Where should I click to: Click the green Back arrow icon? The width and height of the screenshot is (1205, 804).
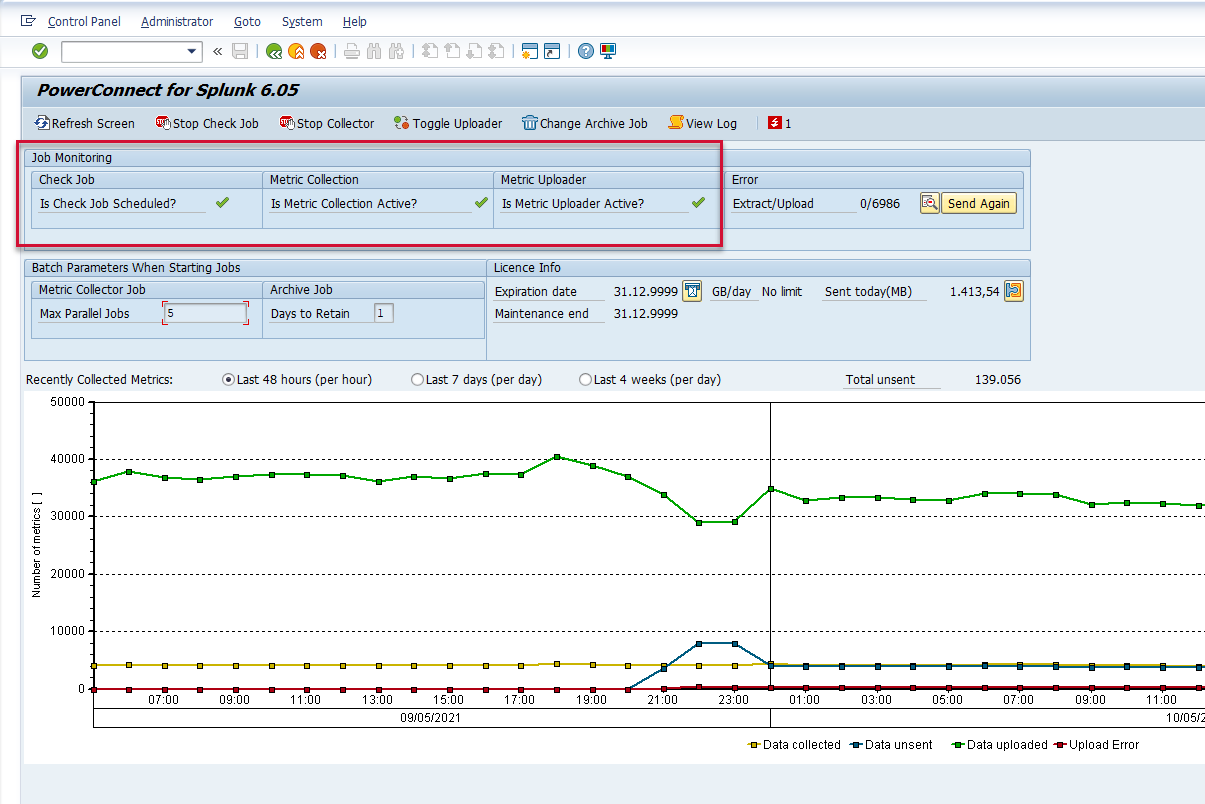pos(274,51)
